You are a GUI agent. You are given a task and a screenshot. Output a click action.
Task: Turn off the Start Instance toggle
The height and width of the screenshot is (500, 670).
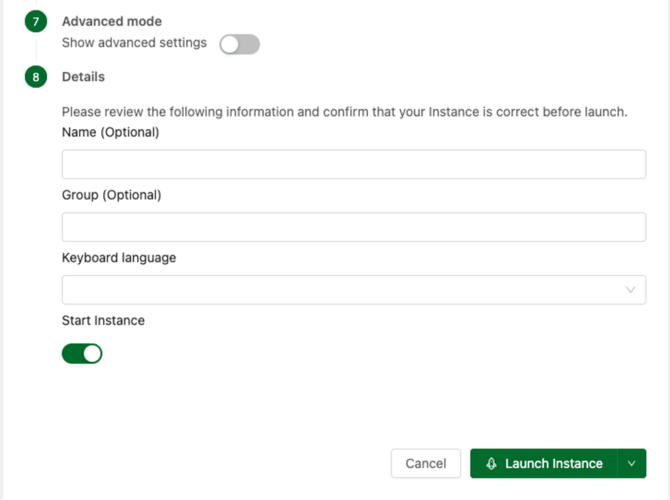82,354
